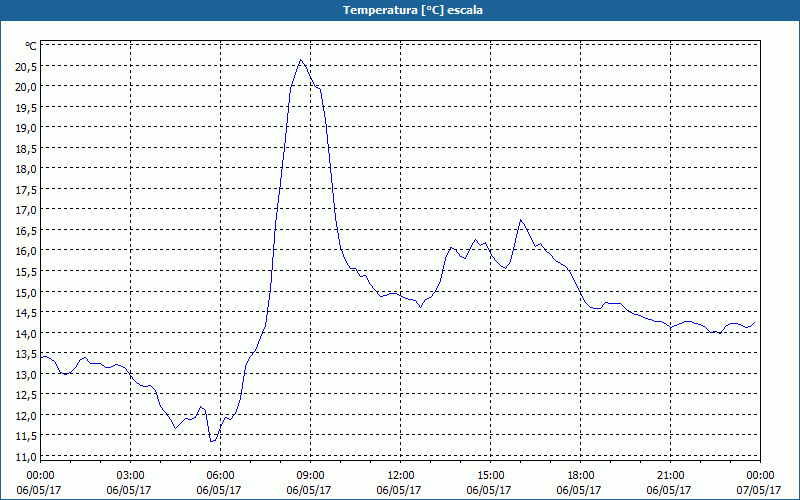Click the 00:00 label above 07/05/17

click(x=760, y=476)
